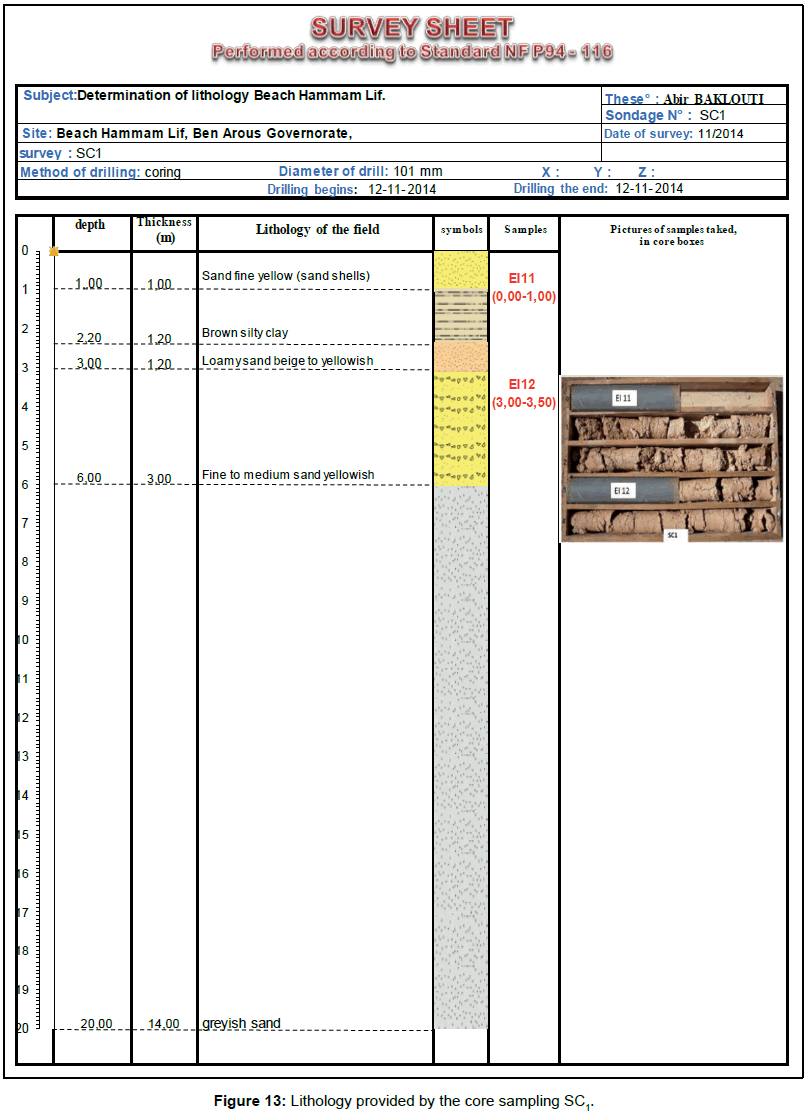Click the striped brown silty clay symbol
The height and width of the screenshot is (1114, 806).
460,315
